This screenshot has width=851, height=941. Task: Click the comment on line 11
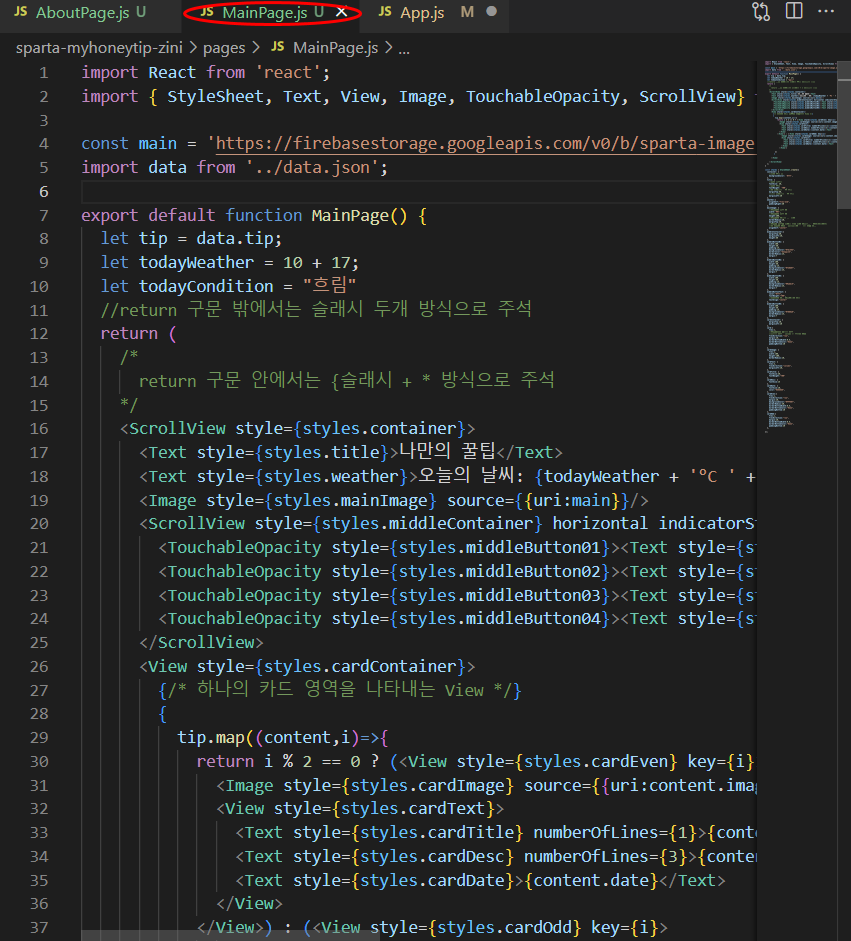click(316, 310)
